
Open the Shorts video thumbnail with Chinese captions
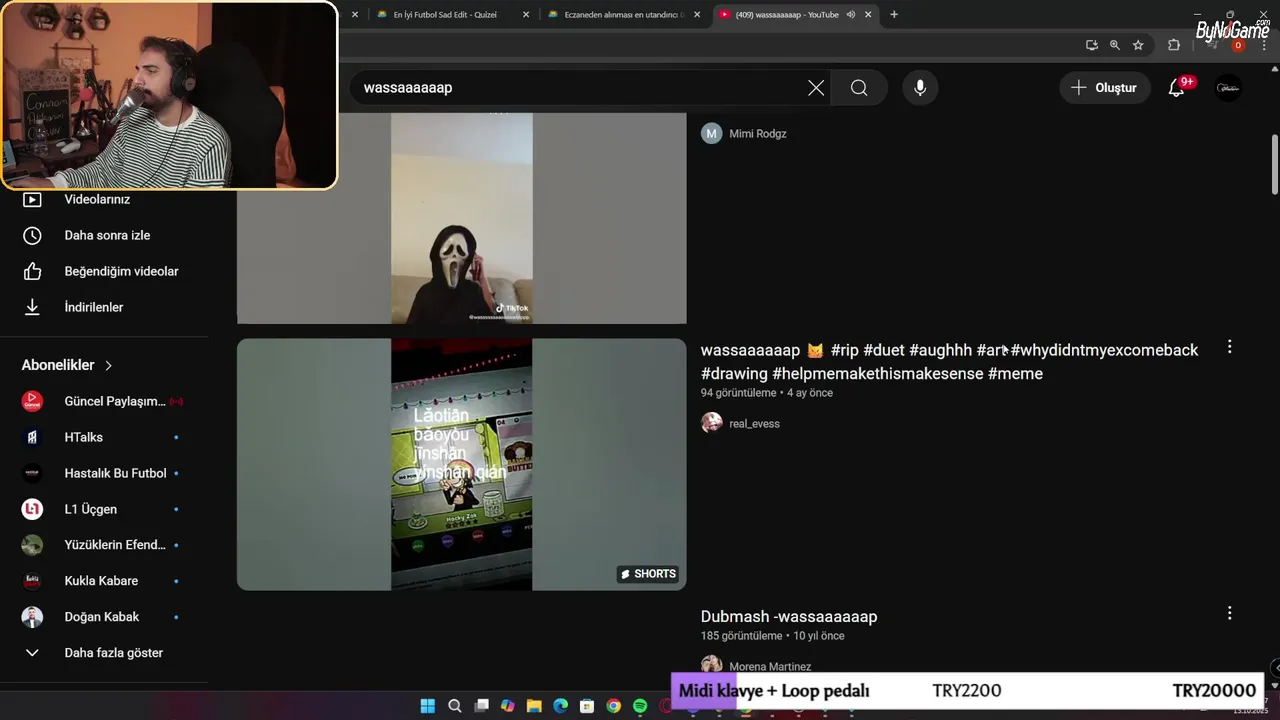(461, 464)
